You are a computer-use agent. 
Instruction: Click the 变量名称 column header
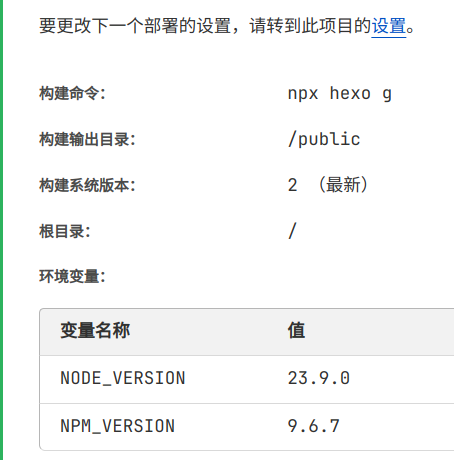point(95,331)
